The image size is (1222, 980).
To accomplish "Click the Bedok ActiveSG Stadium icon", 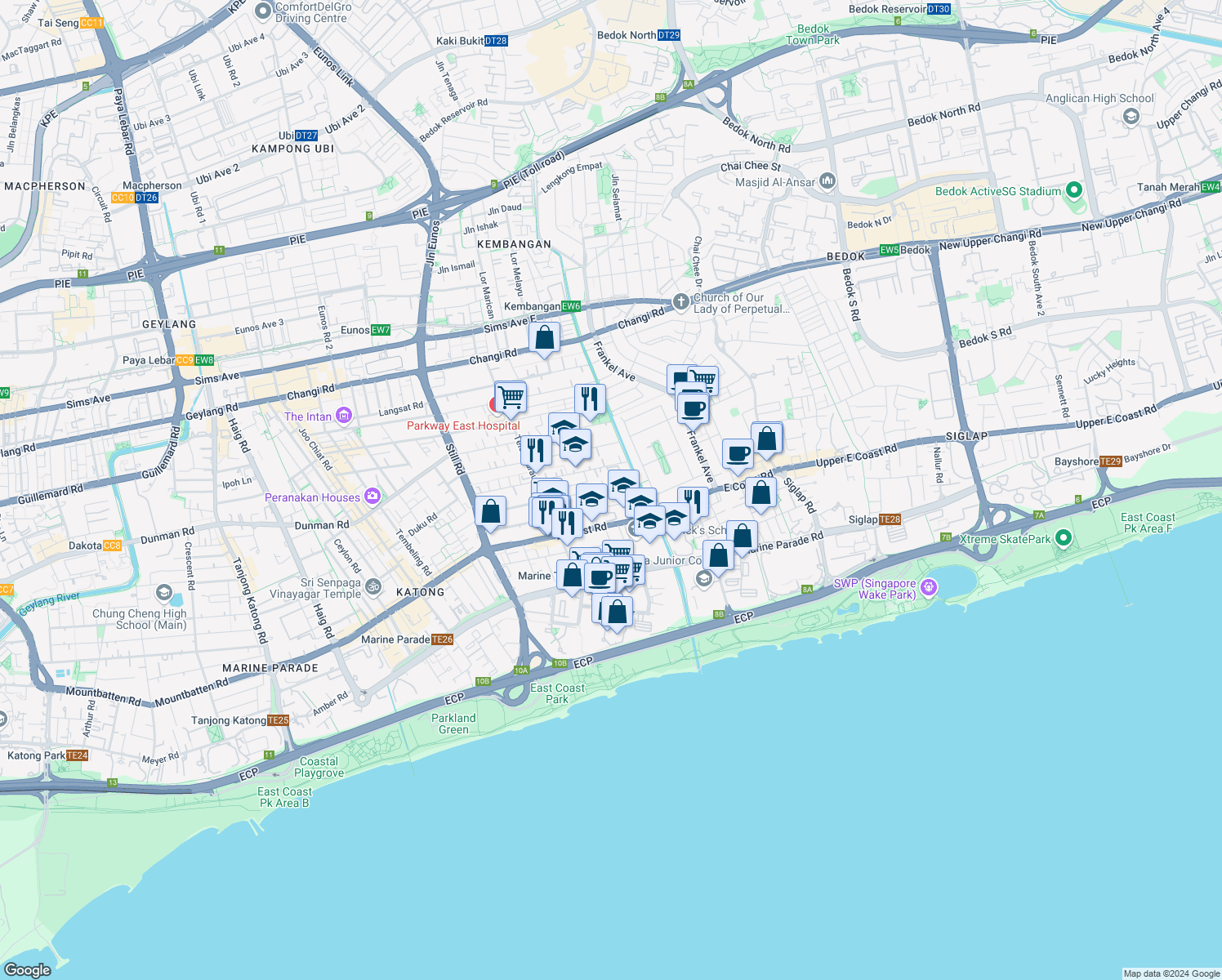I will 1074,191.
